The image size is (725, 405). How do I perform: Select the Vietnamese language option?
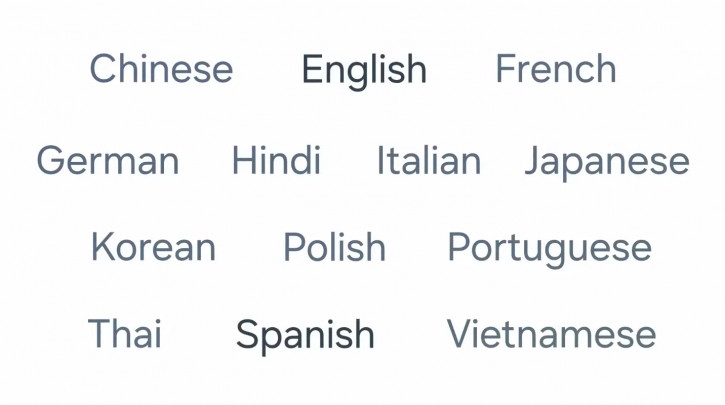[551, 333]
